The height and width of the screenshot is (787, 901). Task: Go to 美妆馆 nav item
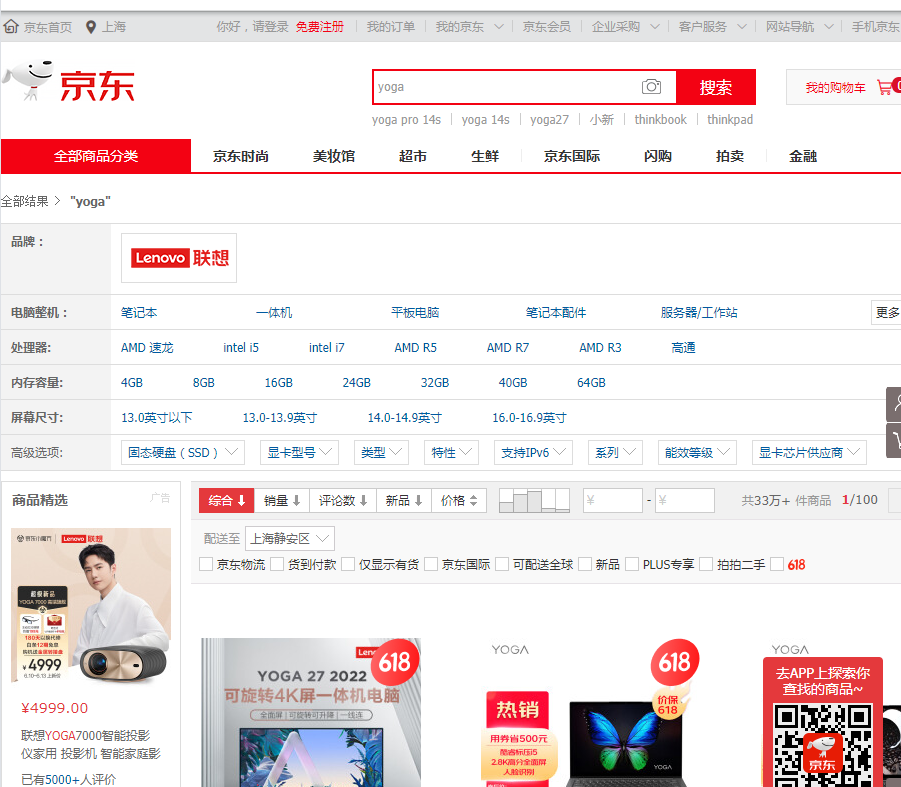pyautogui.click(x=334, y=156)
